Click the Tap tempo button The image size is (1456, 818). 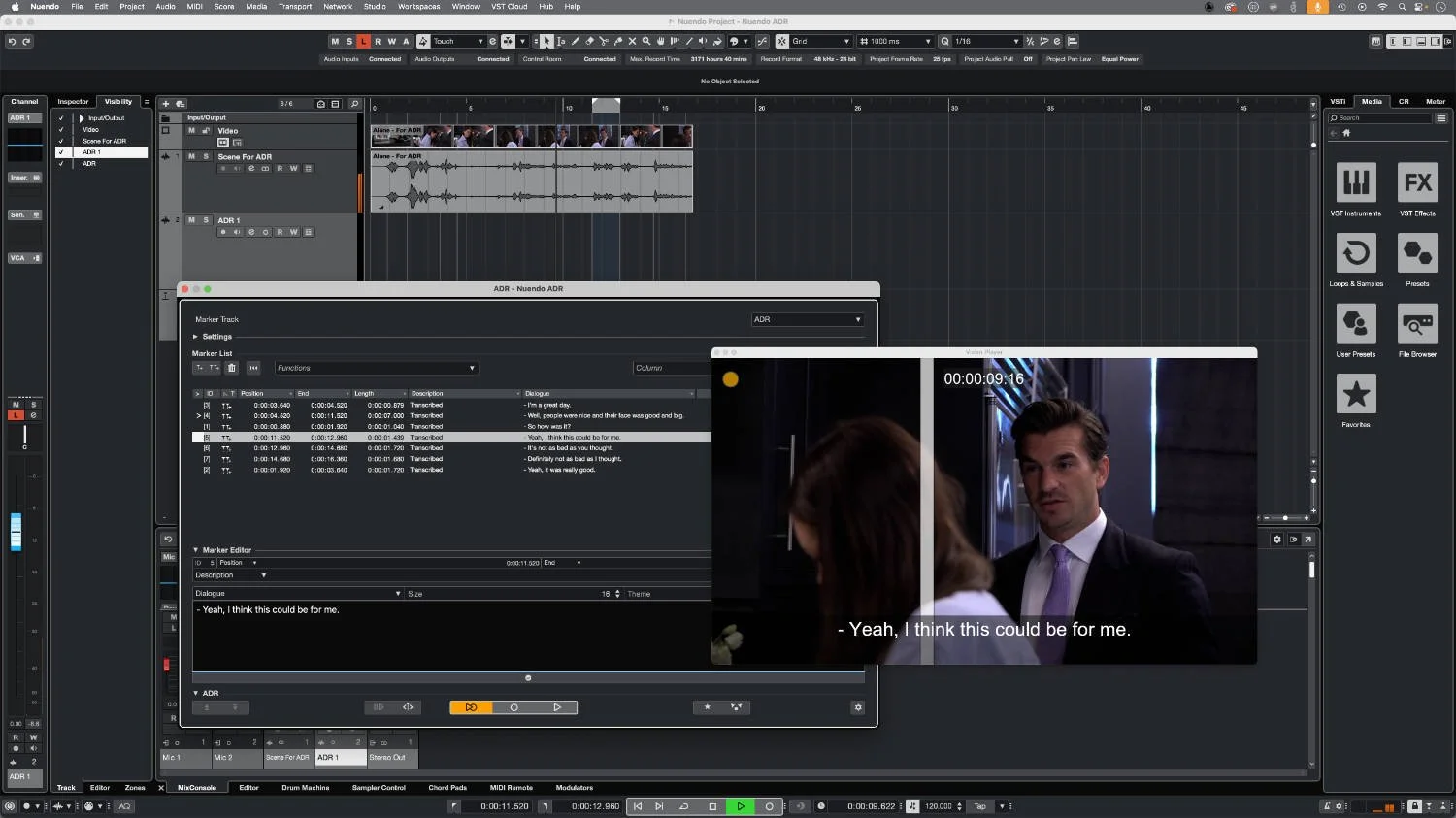click(979, 806)
